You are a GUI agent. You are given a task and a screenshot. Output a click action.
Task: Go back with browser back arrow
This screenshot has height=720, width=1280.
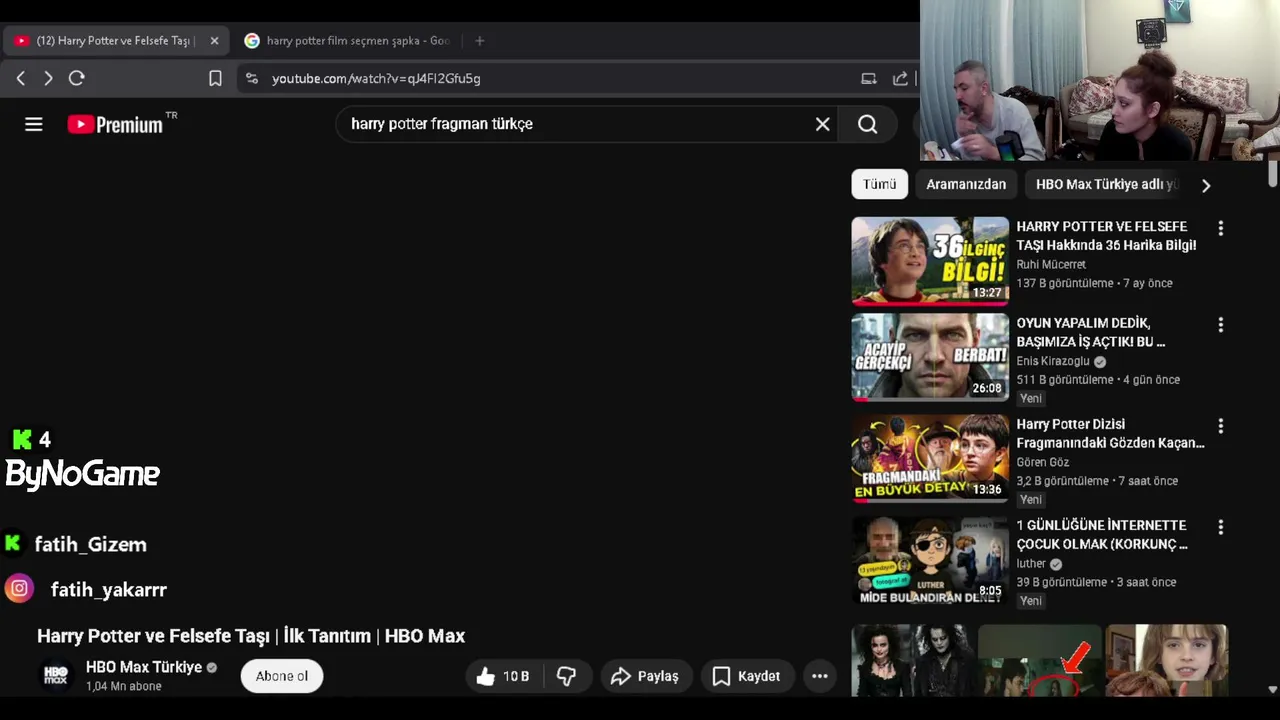[x=21, y=78]
